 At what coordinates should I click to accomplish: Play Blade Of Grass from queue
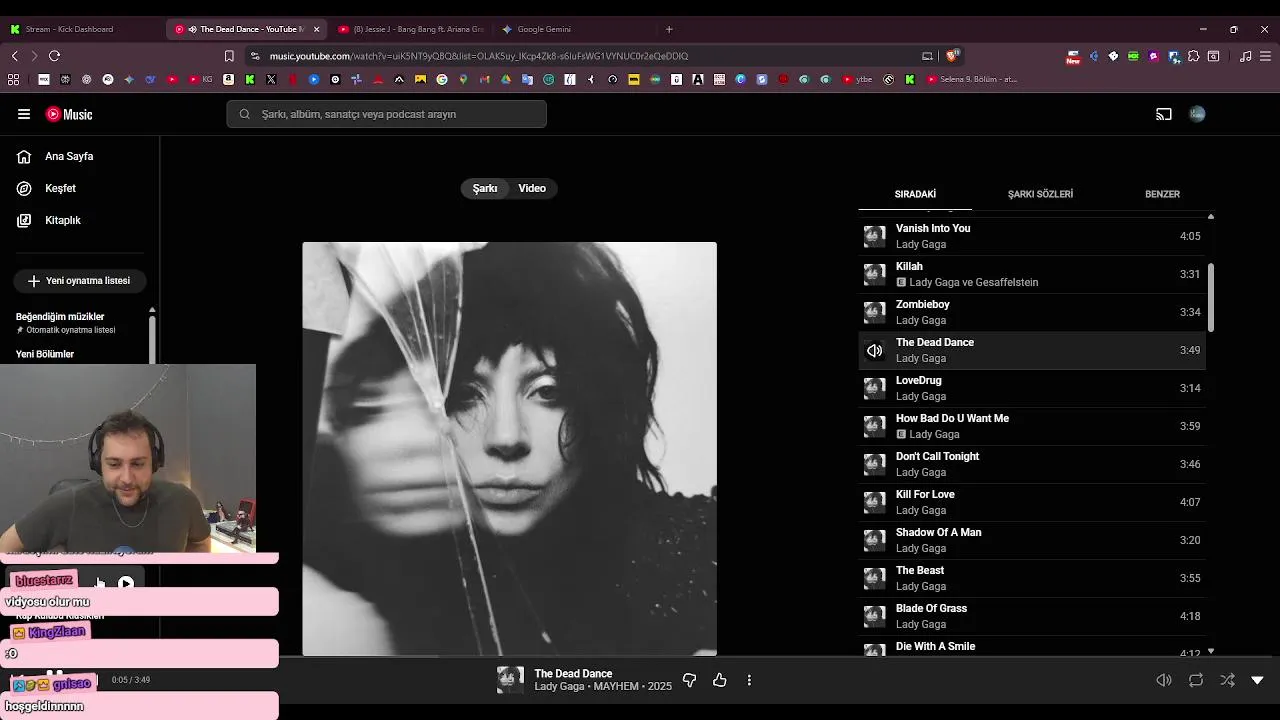point(1032,616)
